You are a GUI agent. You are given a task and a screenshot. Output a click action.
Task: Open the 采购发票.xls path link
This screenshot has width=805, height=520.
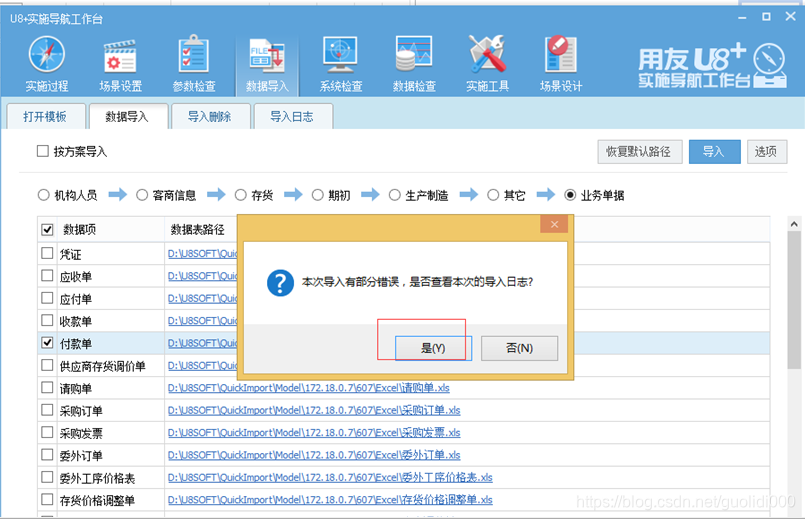314,433
